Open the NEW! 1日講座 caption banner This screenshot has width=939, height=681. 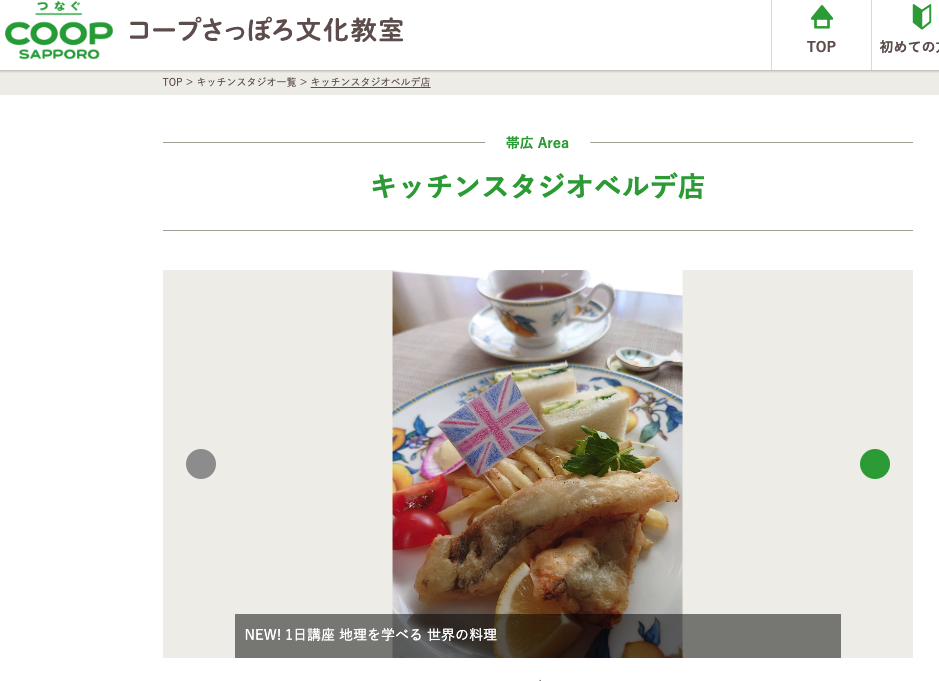pos(537,635)
